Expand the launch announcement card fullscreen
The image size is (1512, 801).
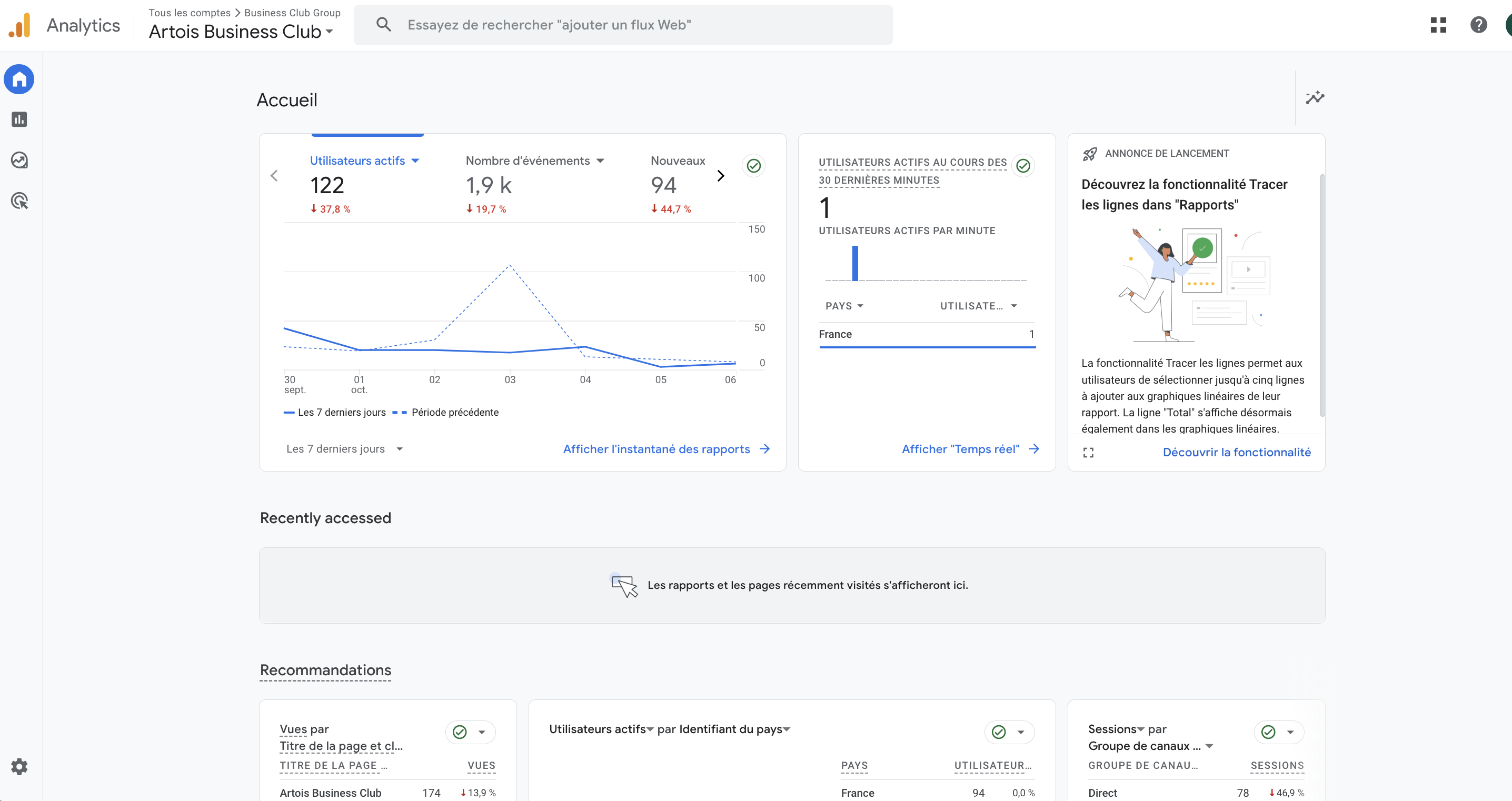[x=1088, y=453]
